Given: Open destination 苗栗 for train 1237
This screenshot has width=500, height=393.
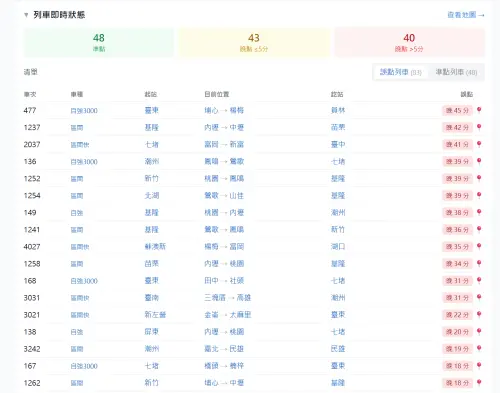Looking at the screenshot, I should tap(338, 127).
